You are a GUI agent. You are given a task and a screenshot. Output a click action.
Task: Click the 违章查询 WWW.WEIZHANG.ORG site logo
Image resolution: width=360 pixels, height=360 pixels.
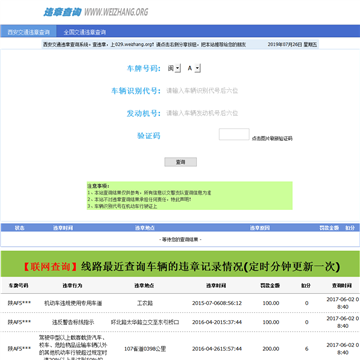coord(96,12)
